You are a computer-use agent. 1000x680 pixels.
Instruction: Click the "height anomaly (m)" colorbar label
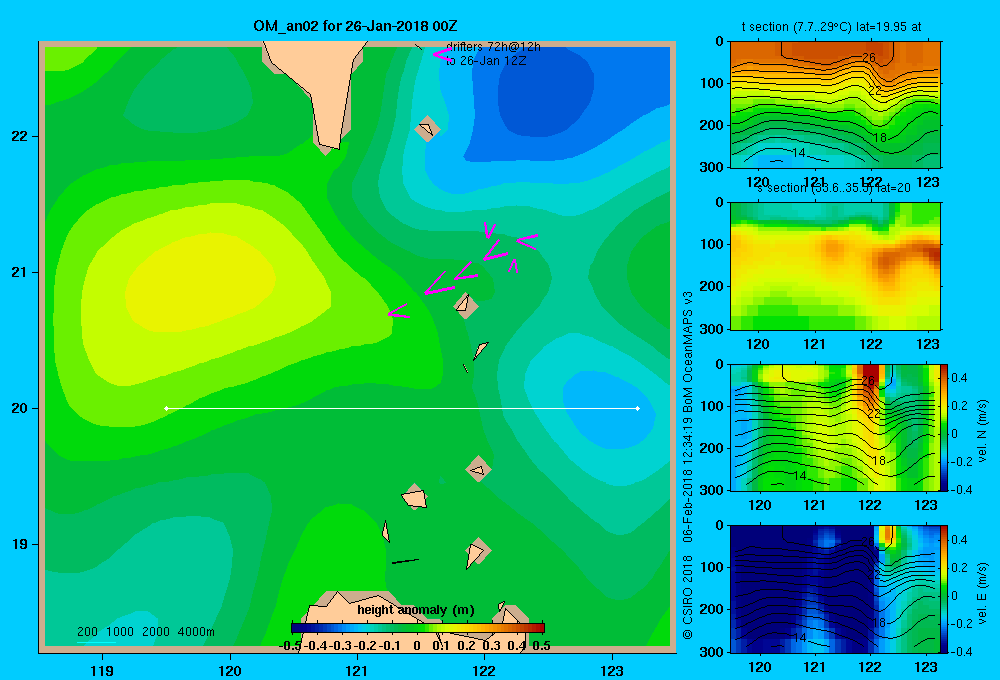tap(416, 610)
